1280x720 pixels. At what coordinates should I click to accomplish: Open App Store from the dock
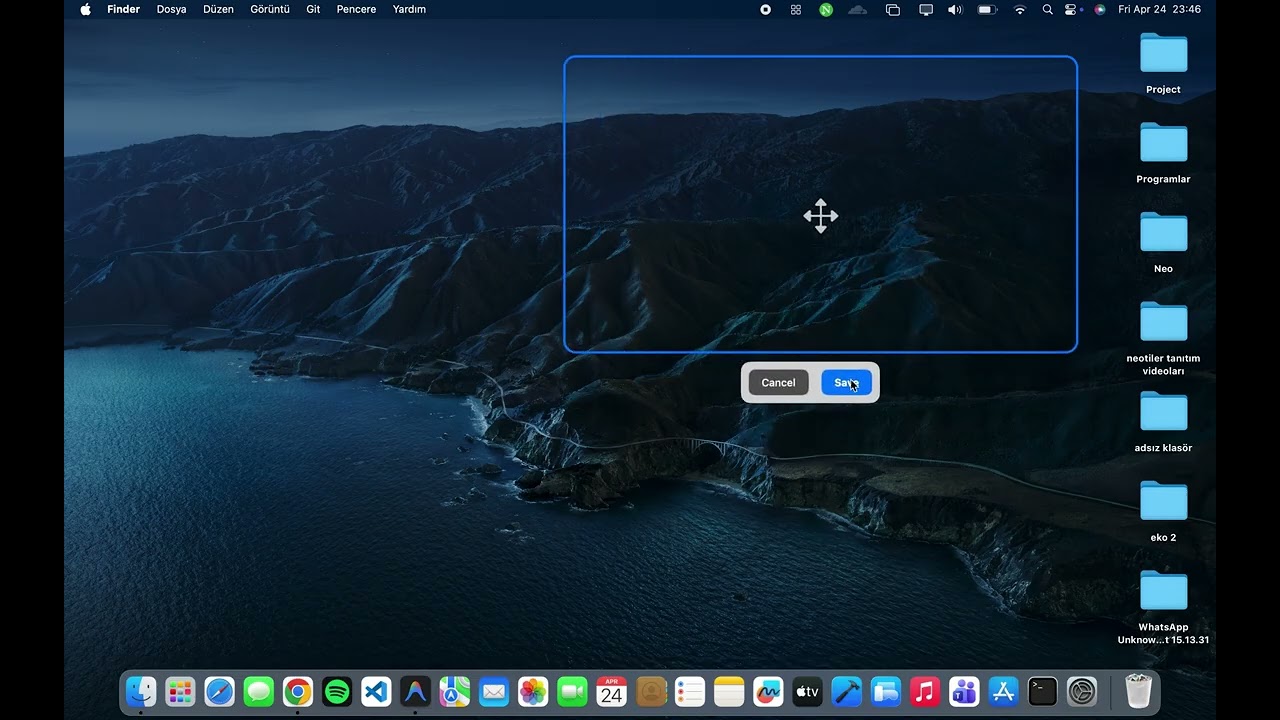(x=1003, y=691)
